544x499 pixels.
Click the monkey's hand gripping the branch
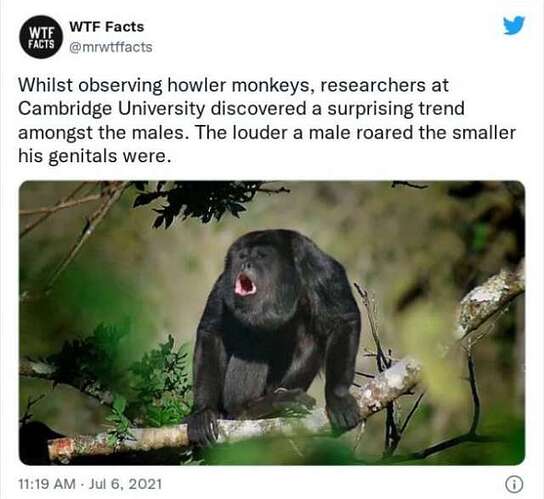202,426
